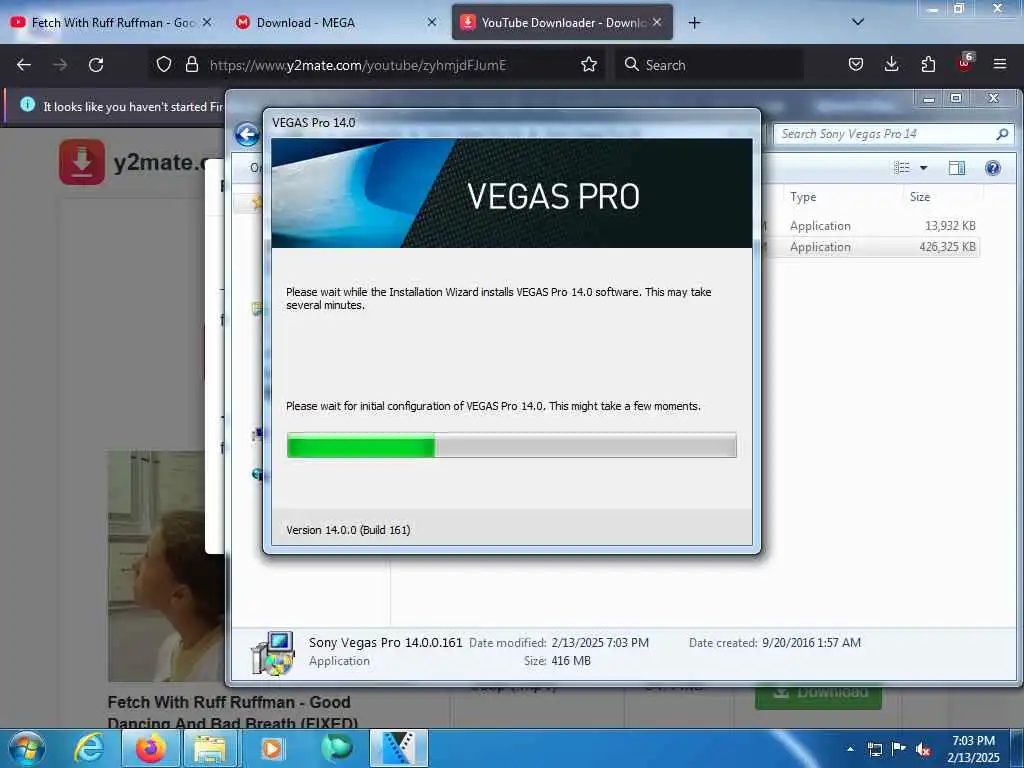The height and width of the screenshot is (768, 1024).
Task: Click the Explorer search magnifier icon
Action: (1002, 134)
